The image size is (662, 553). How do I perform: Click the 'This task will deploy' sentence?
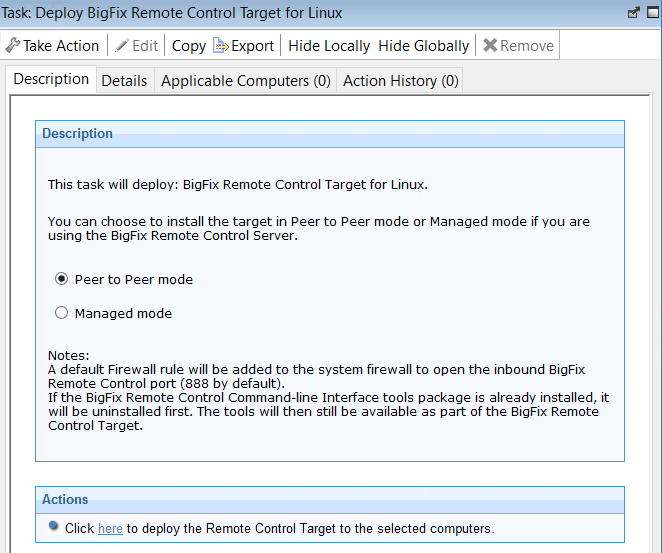point(238,185)
